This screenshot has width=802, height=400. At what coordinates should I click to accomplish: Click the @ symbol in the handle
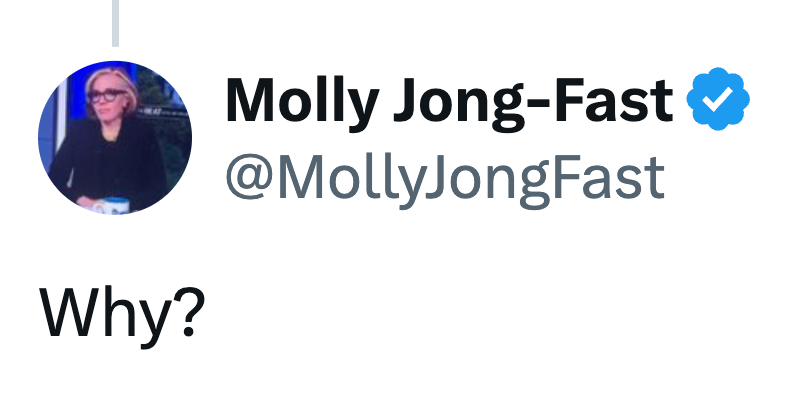coord(246,178)
